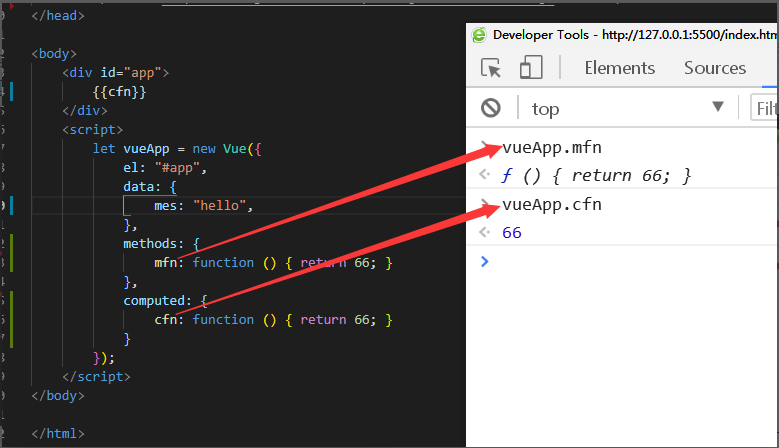The image size is (779, 448).
Task: Open the Elements tab
Action: coord(620,68)
